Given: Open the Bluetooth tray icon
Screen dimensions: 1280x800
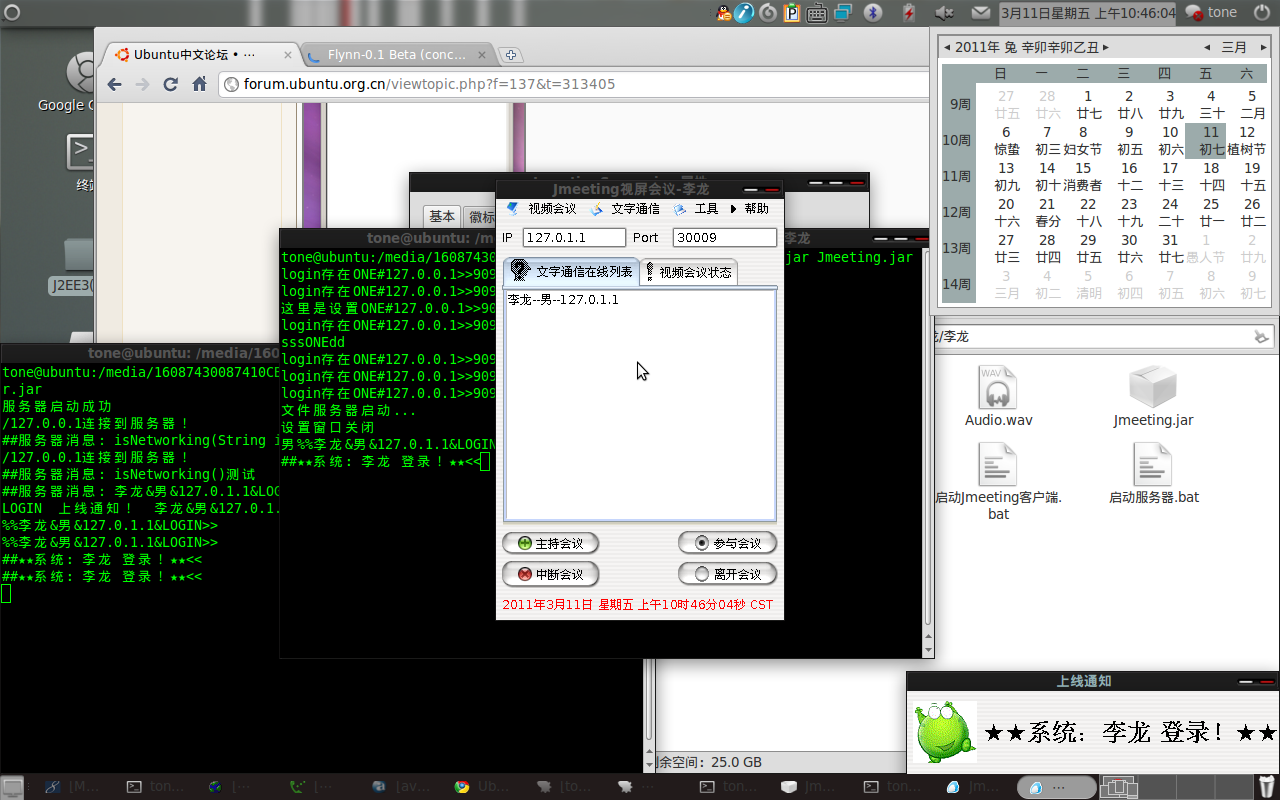Looking at the screenshot, I should pos(871,13).
